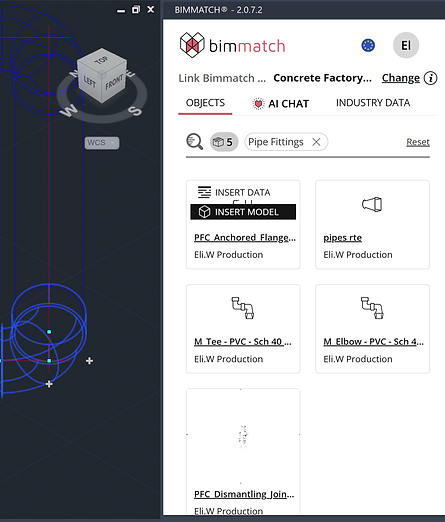Click Eli.W Production under M_Tee
This screenshot has height=522, width=445.
click(x=228, y=359)
